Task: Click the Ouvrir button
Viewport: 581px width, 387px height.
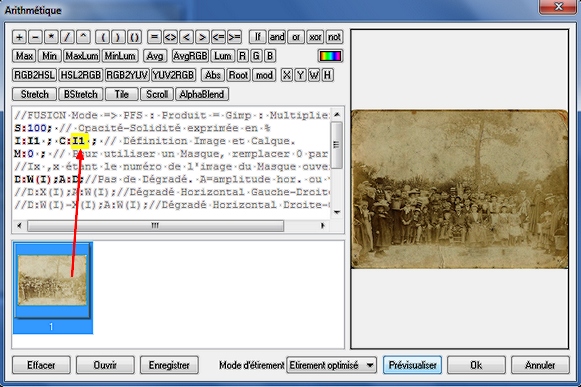Action: click(105, 365)
